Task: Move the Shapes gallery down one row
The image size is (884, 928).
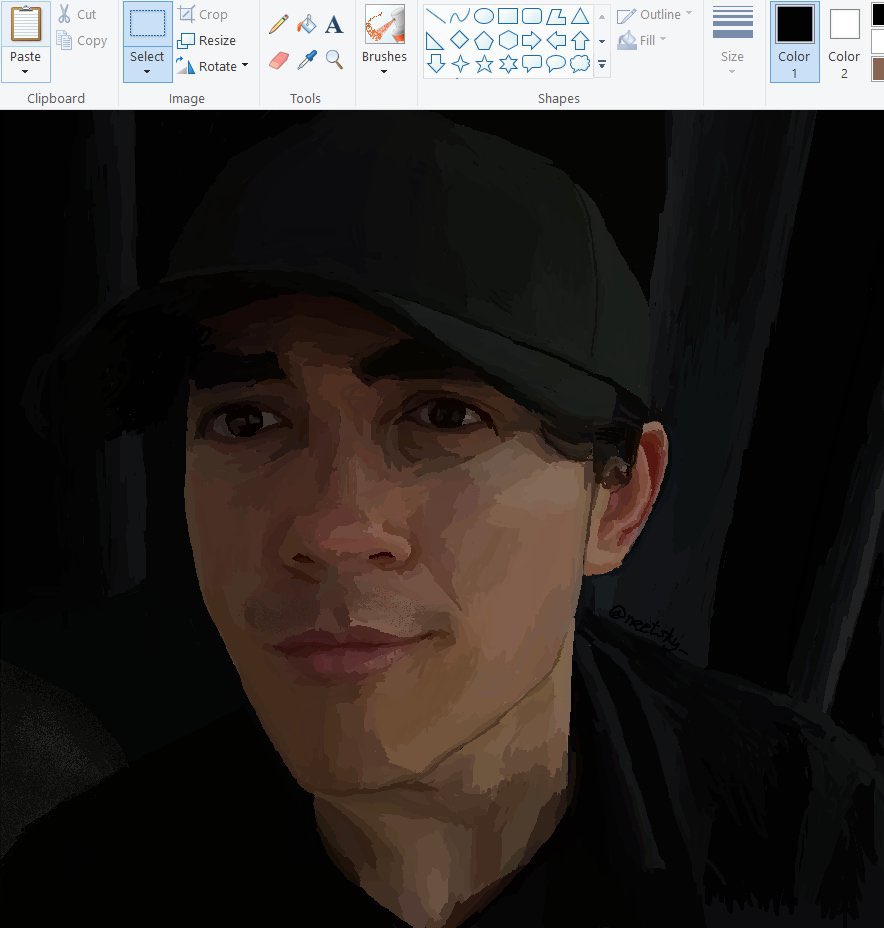Action: (602, 41)
